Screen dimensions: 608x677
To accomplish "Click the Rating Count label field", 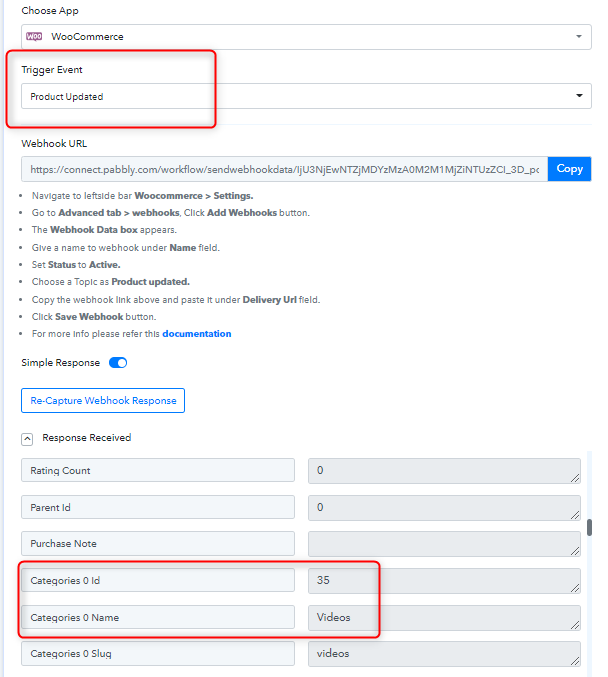I will (x=158, y=470).
